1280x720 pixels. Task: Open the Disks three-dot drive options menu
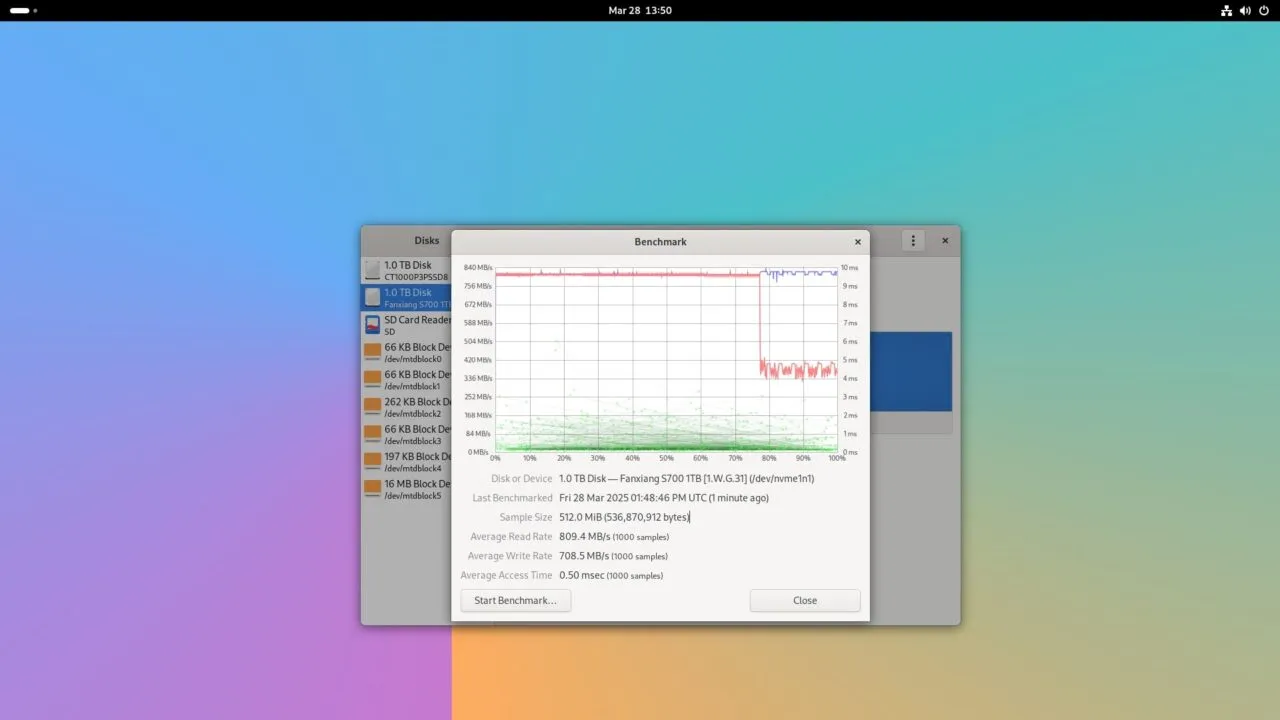[x=912, y=241]
